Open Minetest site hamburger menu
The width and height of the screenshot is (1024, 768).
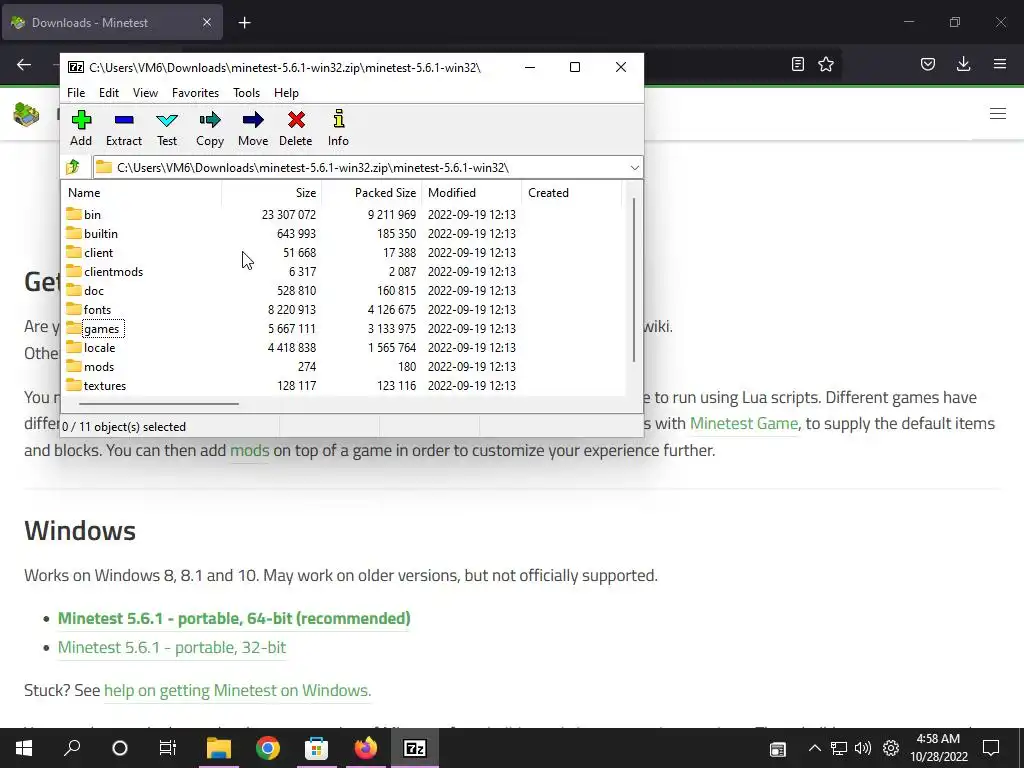pos(998,114)
